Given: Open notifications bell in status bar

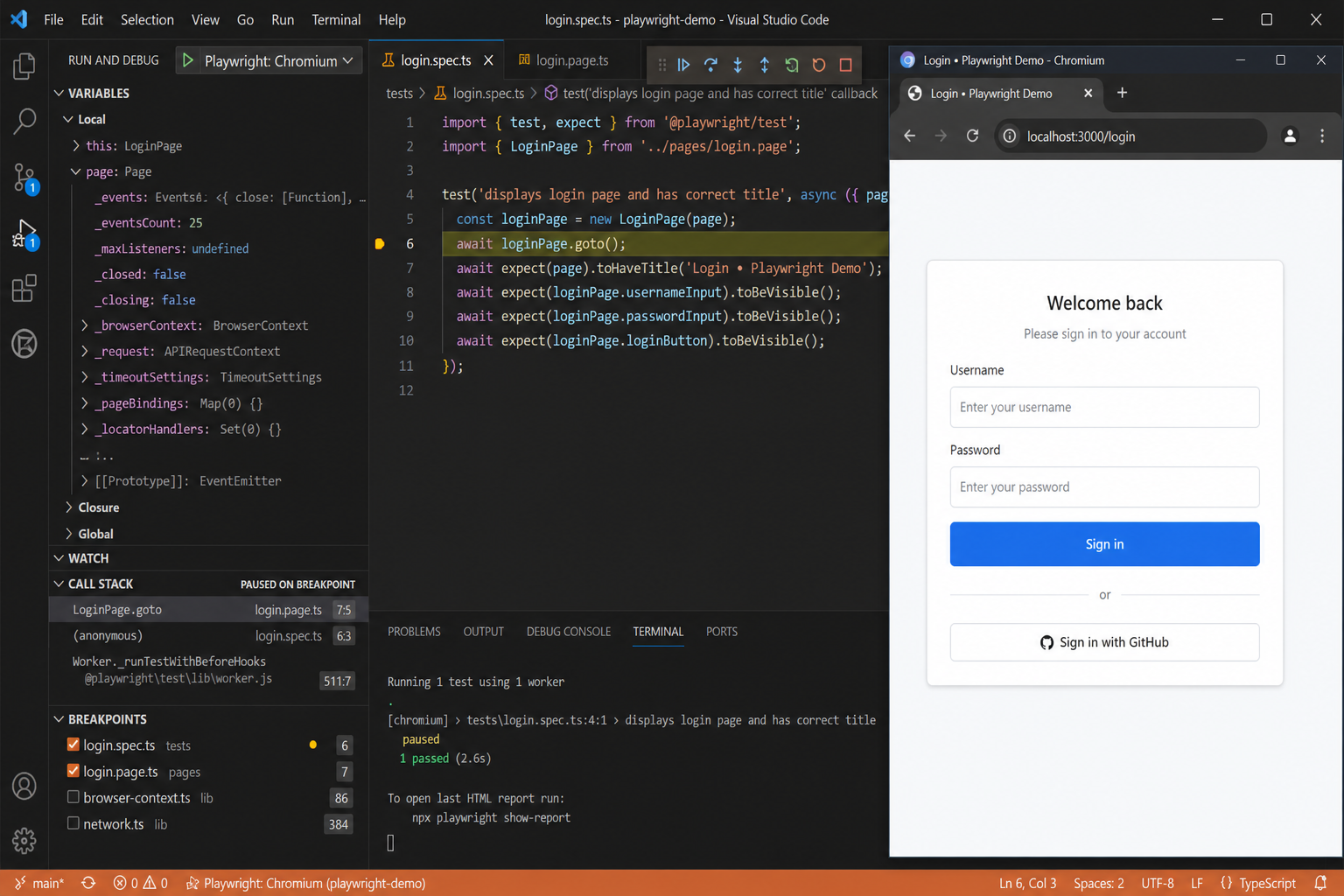Looking at the screenshot, I should click(x=1321, y=883).
